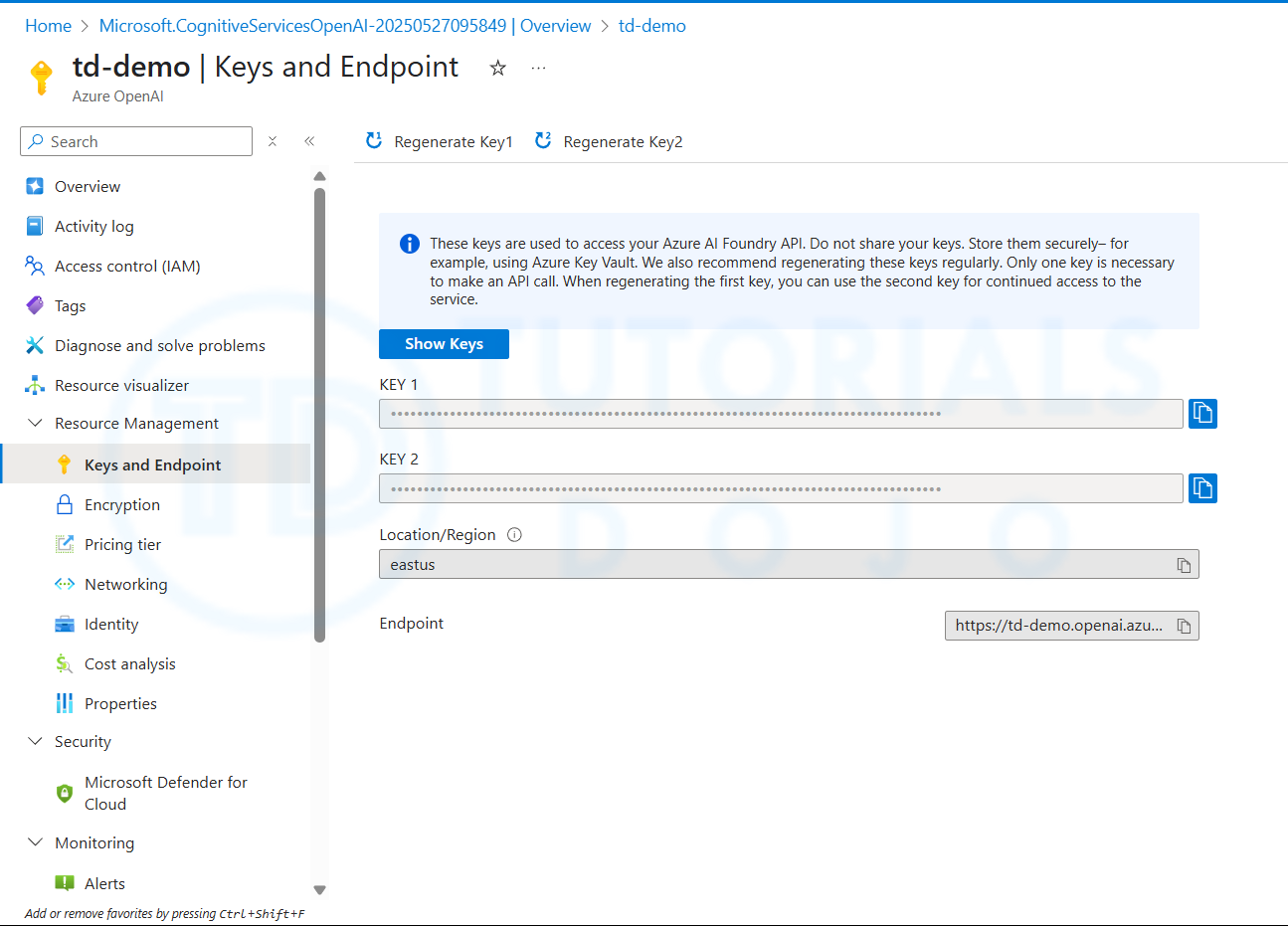
Task: Click the Diagnose and solve problems icon
Action: pos(35,345)
